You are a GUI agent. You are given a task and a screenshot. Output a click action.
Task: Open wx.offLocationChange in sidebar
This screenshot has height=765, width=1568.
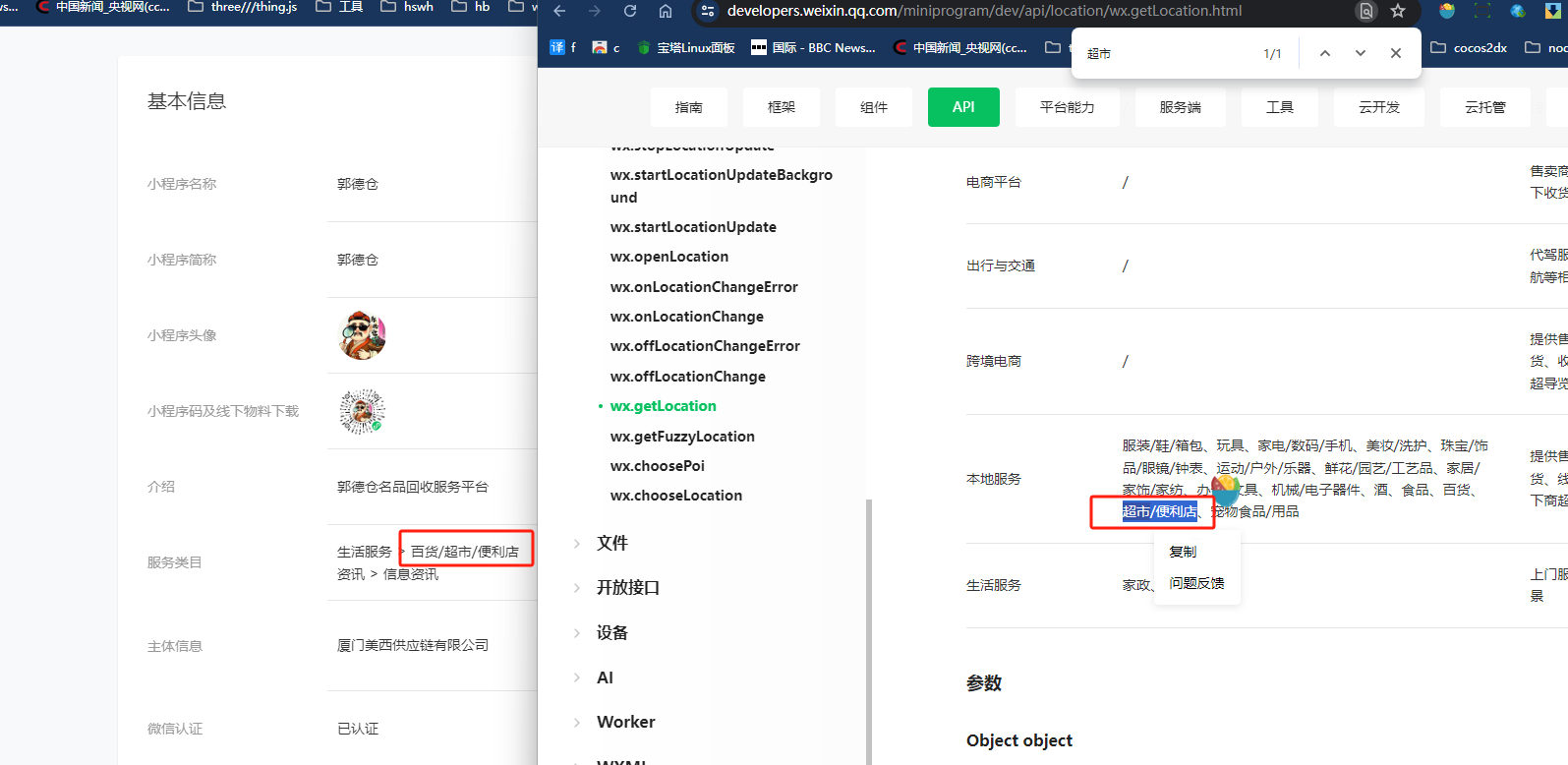(688, 377)
